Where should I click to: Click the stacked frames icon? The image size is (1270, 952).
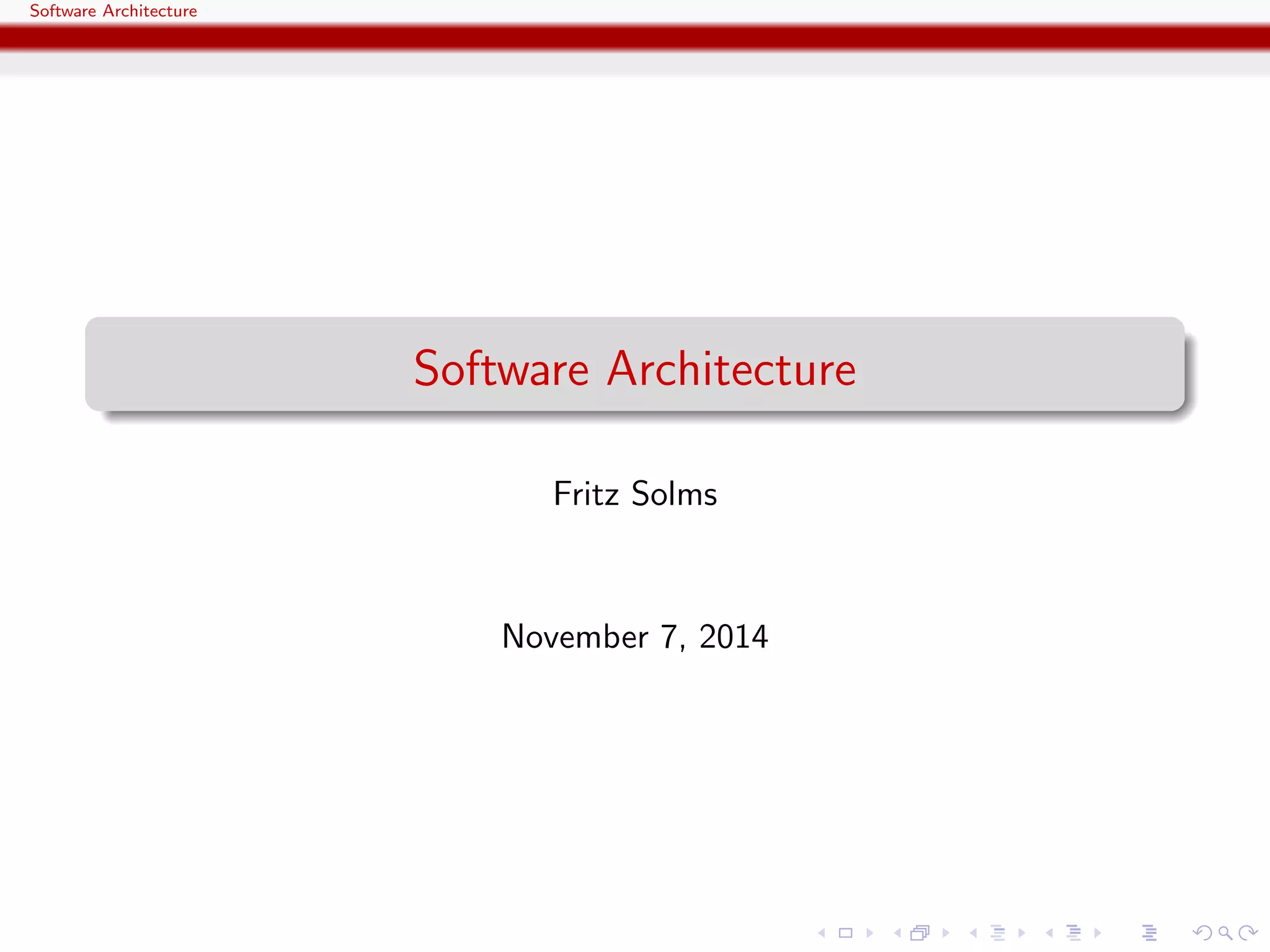[x=920, y=933]
